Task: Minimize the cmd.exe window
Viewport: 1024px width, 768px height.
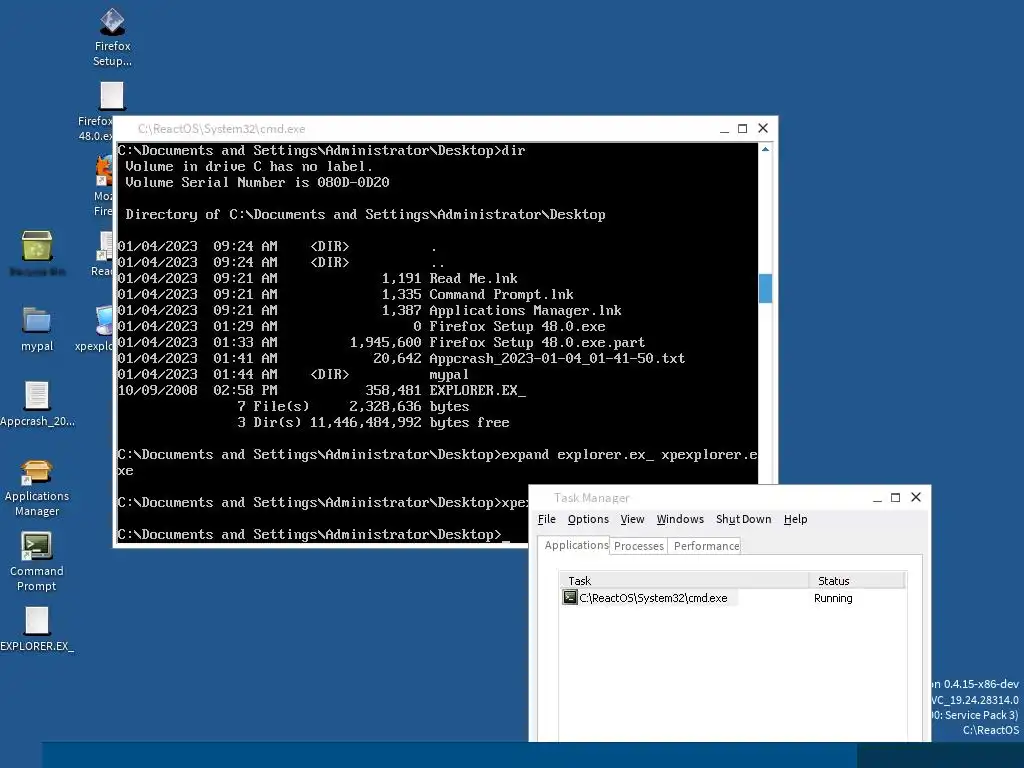Action: 724,129
